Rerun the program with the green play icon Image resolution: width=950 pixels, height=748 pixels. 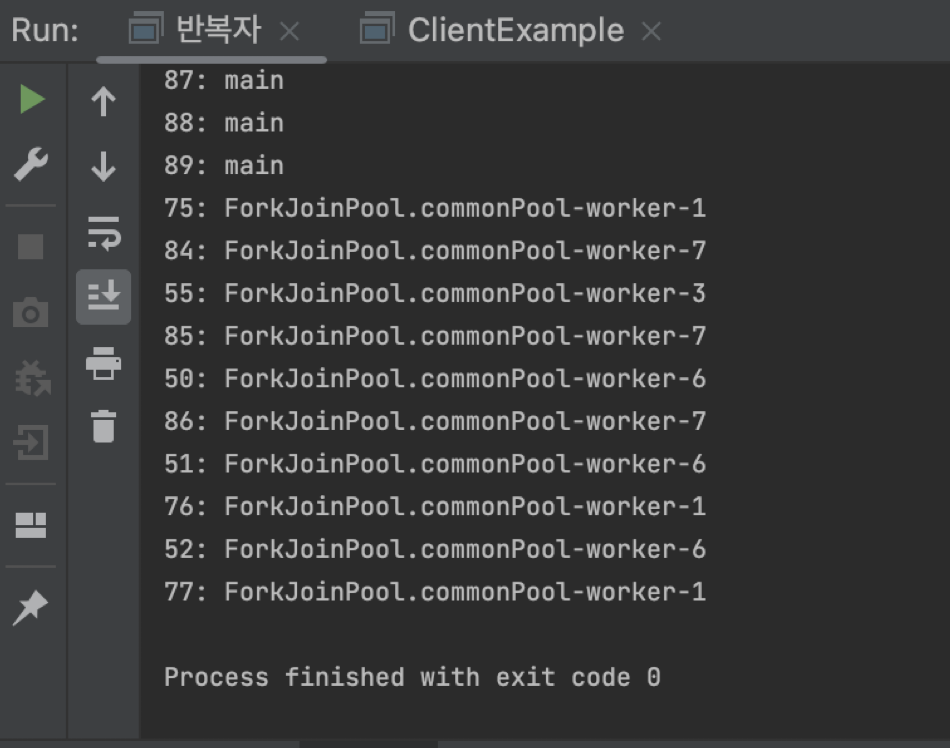tap(32, 99)
